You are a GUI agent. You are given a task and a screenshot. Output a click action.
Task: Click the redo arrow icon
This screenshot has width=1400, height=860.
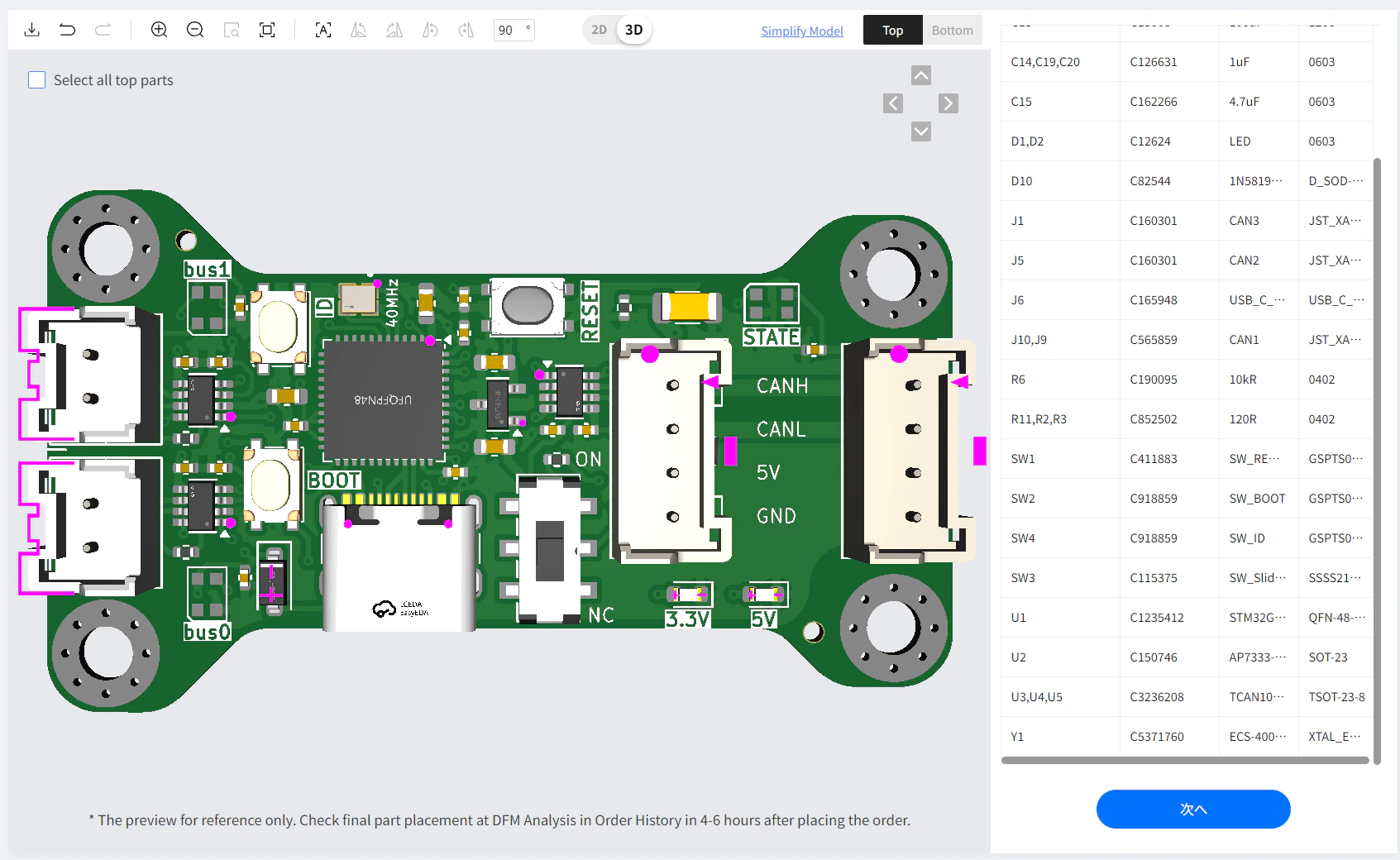click(103, 30)
